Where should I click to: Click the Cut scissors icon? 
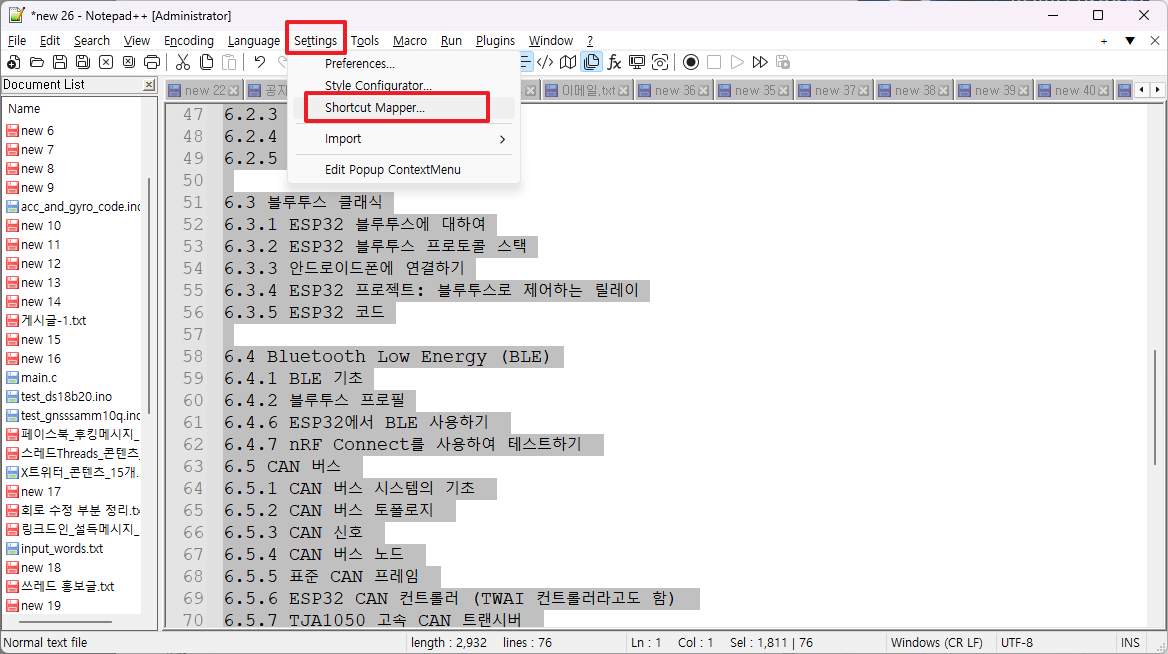(183, 63)
